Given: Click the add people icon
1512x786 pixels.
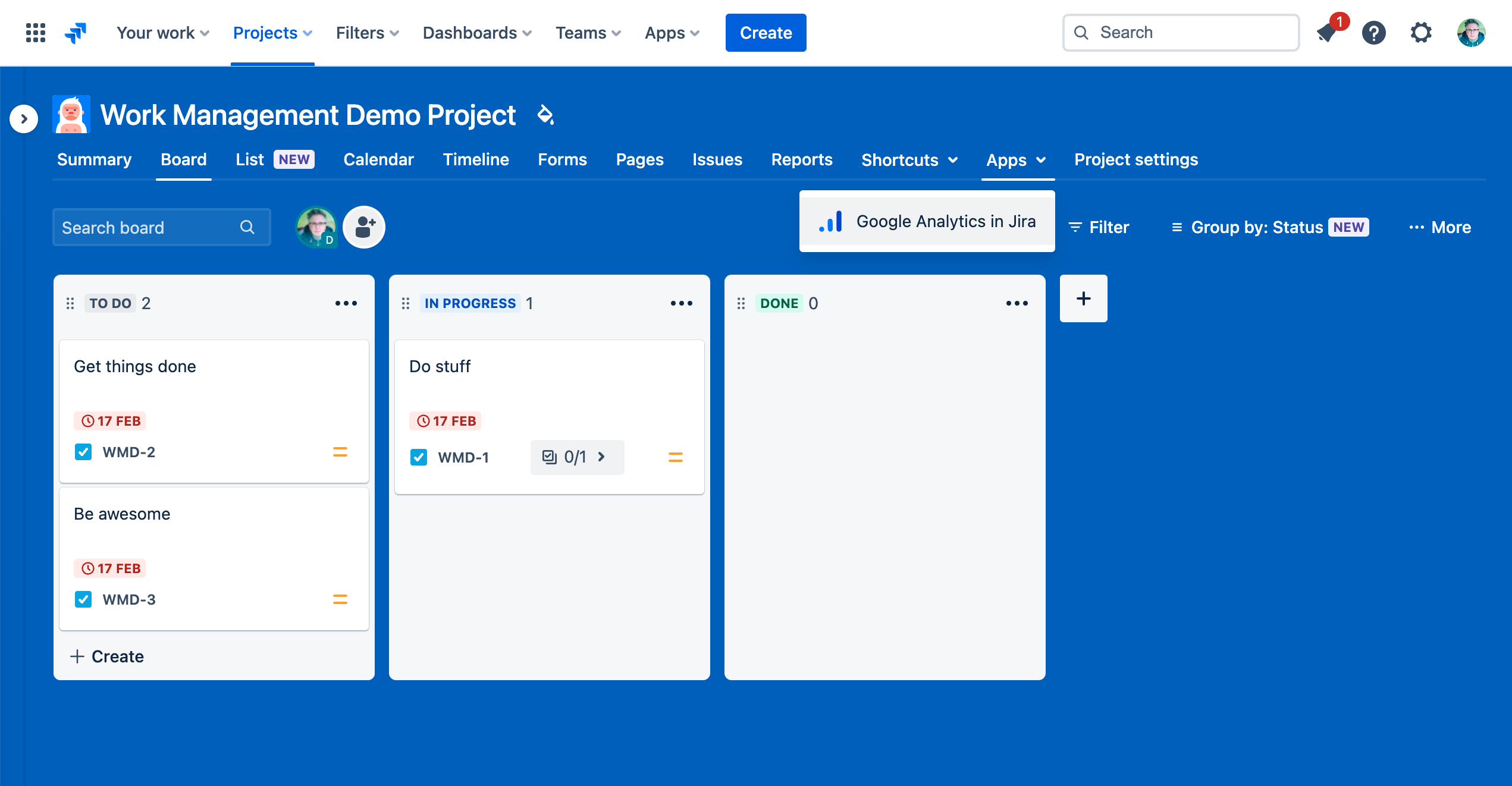Looking at the screenshot, I should [364, 227].
